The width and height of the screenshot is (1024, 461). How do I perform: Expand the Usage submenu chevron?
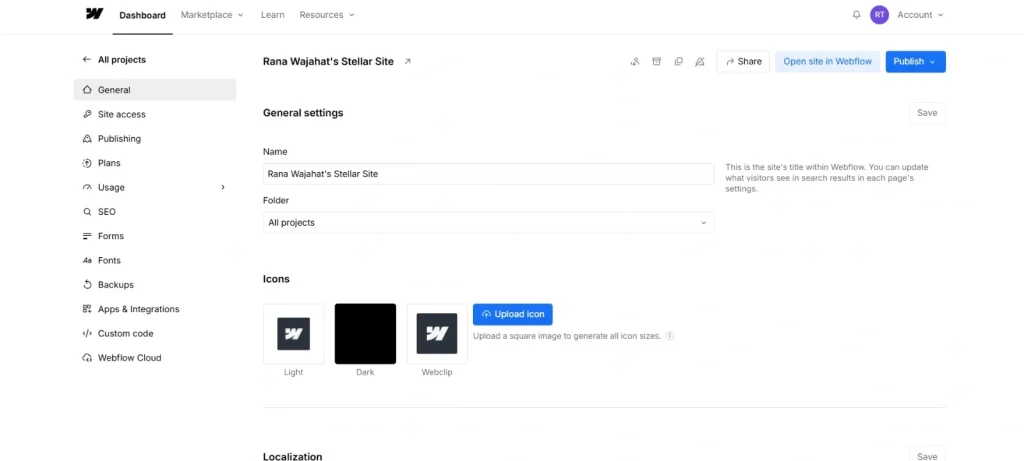[x=223, y=187]
